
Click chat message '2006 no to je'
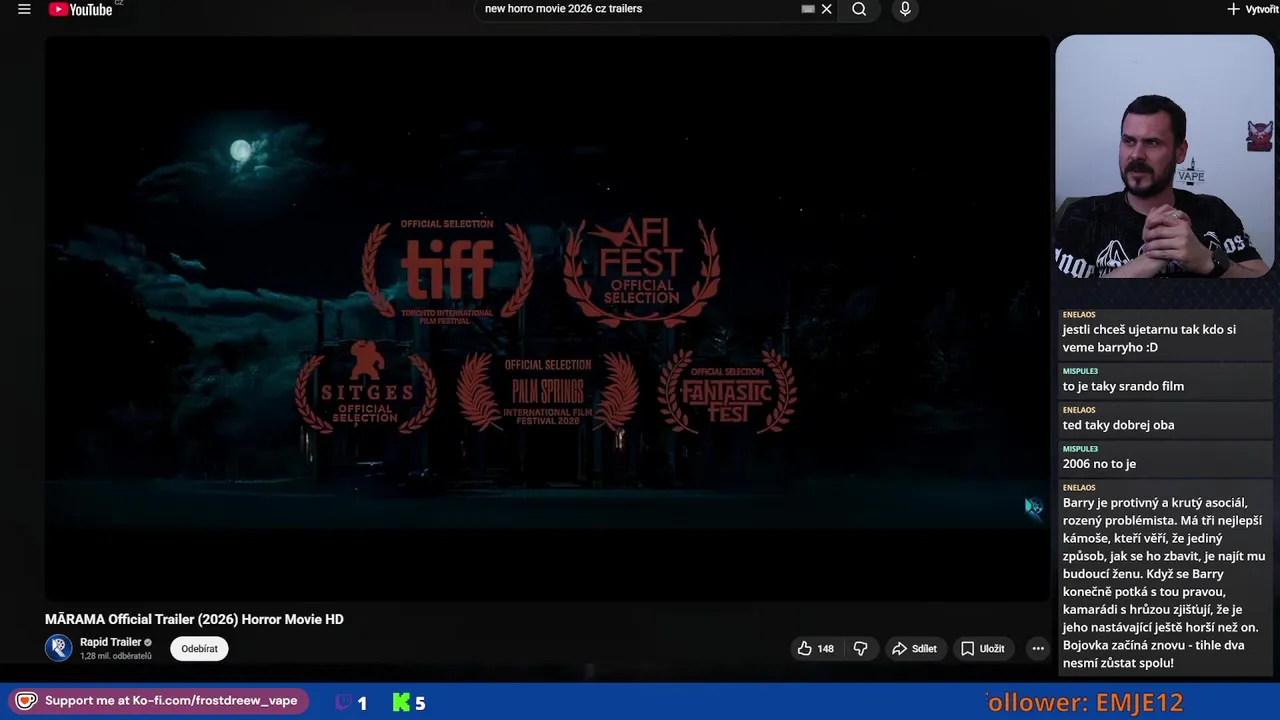click(x=1099, y=464)
